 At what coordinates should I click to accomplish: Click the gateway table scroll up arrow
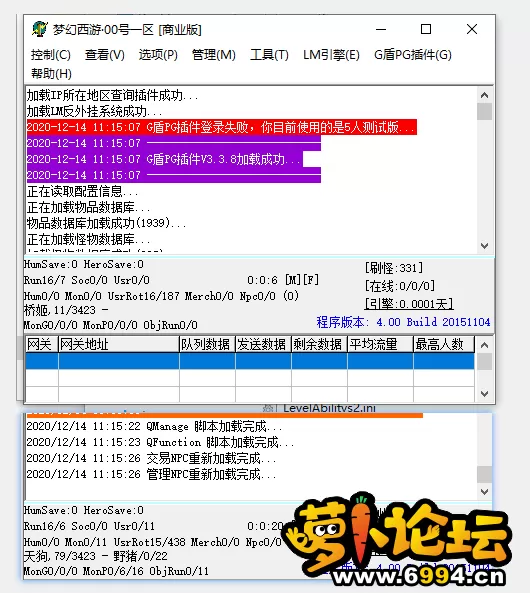coord(485,345)
